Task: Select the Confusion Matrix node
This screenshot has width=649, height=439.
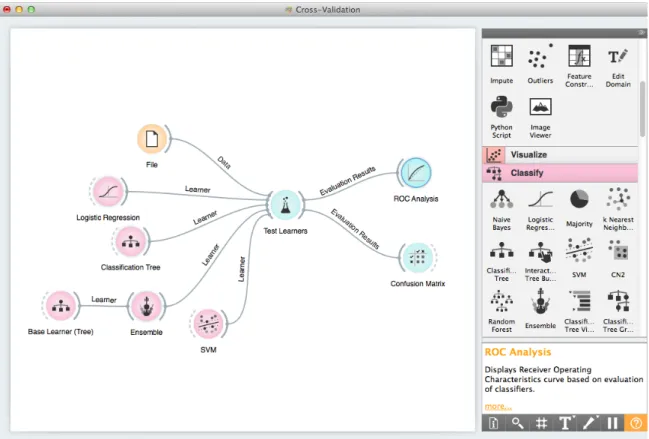Action: pos(418,257)
